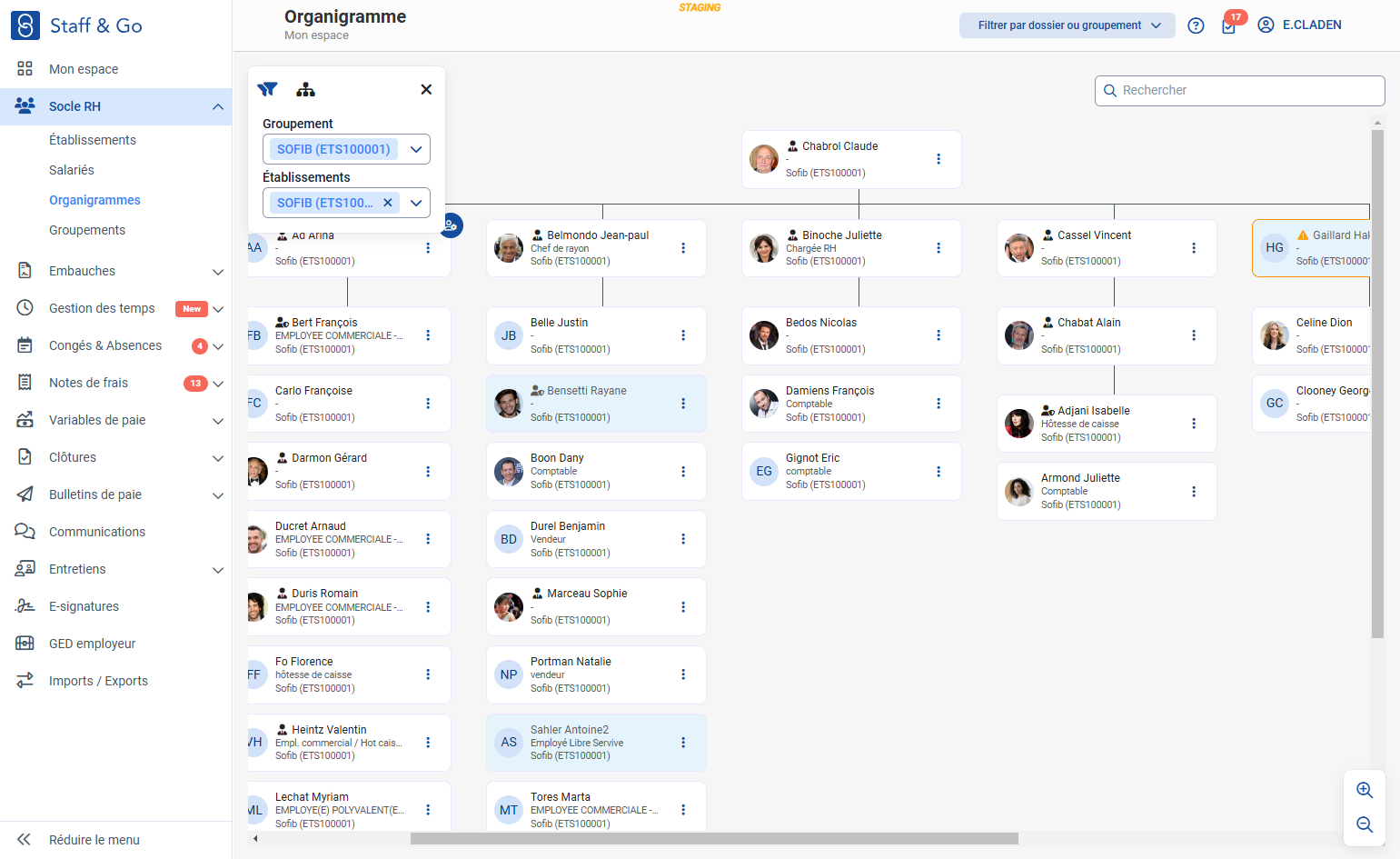The image size is (1400, 859).
Task: Open Filtrer par dossier ou groupement dropdown
Action: pos(1067,25)
